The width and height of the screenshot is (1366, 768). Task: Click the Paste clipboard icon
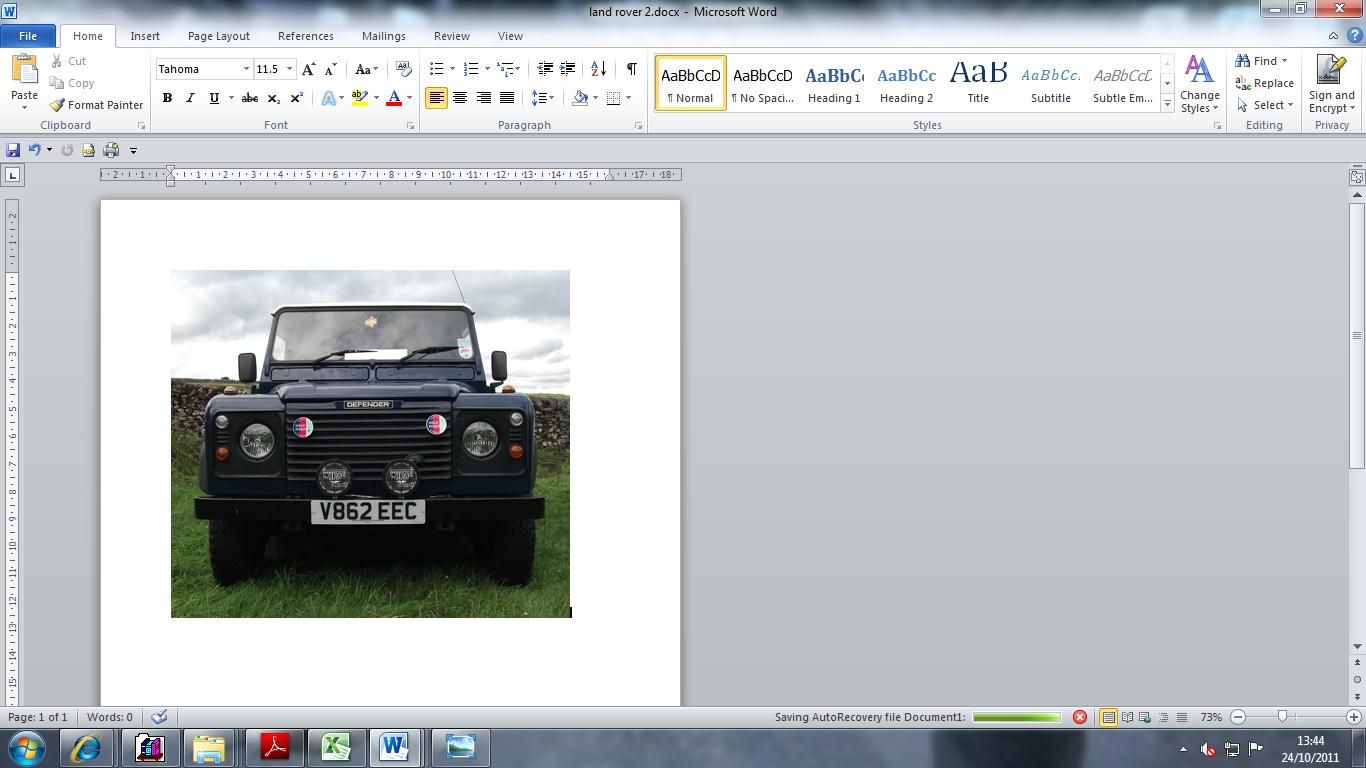pyautogui.click(x=24, y=71)
